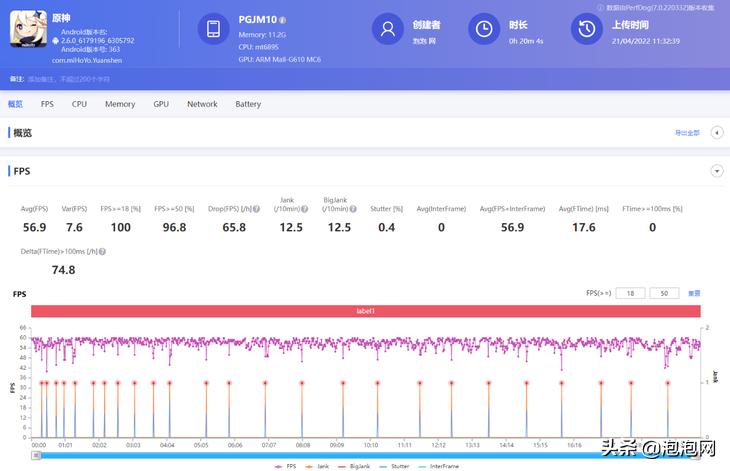Click the 重置 reset link
Screen dimensions: 730x471
tap(694, 293)
